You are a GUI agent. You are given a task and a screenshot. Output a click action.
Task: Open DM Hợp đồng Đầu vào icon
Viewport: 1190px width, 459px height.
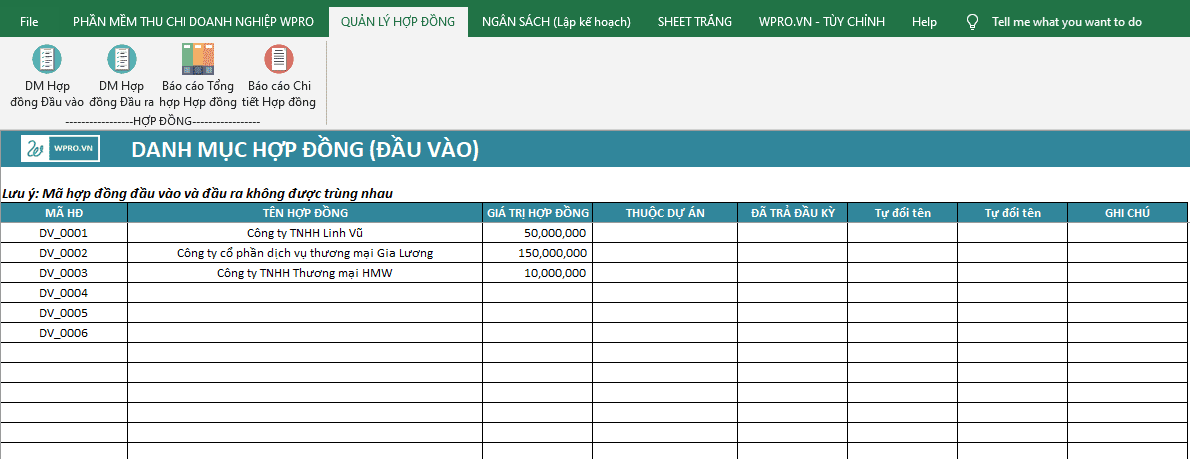point(46,59)
